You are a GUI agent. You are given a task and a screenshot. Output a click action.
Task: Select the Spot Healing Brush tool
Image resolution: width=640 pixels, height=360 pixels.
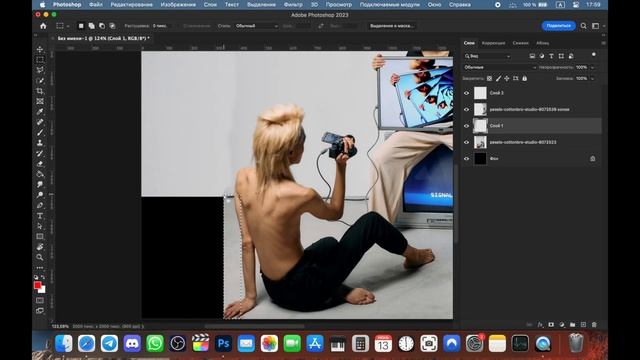pyautogui.click(x=40, y=122)
